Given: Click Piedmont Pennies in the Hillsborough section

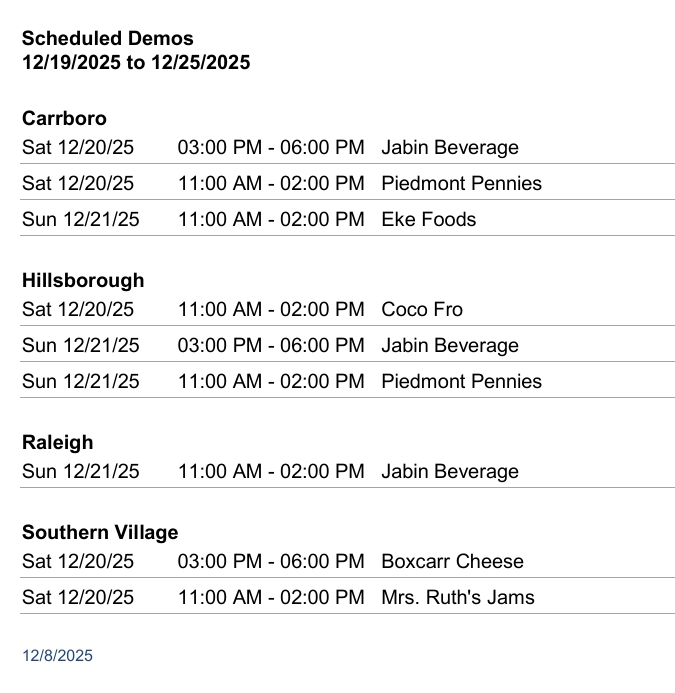Looking at the screenshot, I should point(461,382).
